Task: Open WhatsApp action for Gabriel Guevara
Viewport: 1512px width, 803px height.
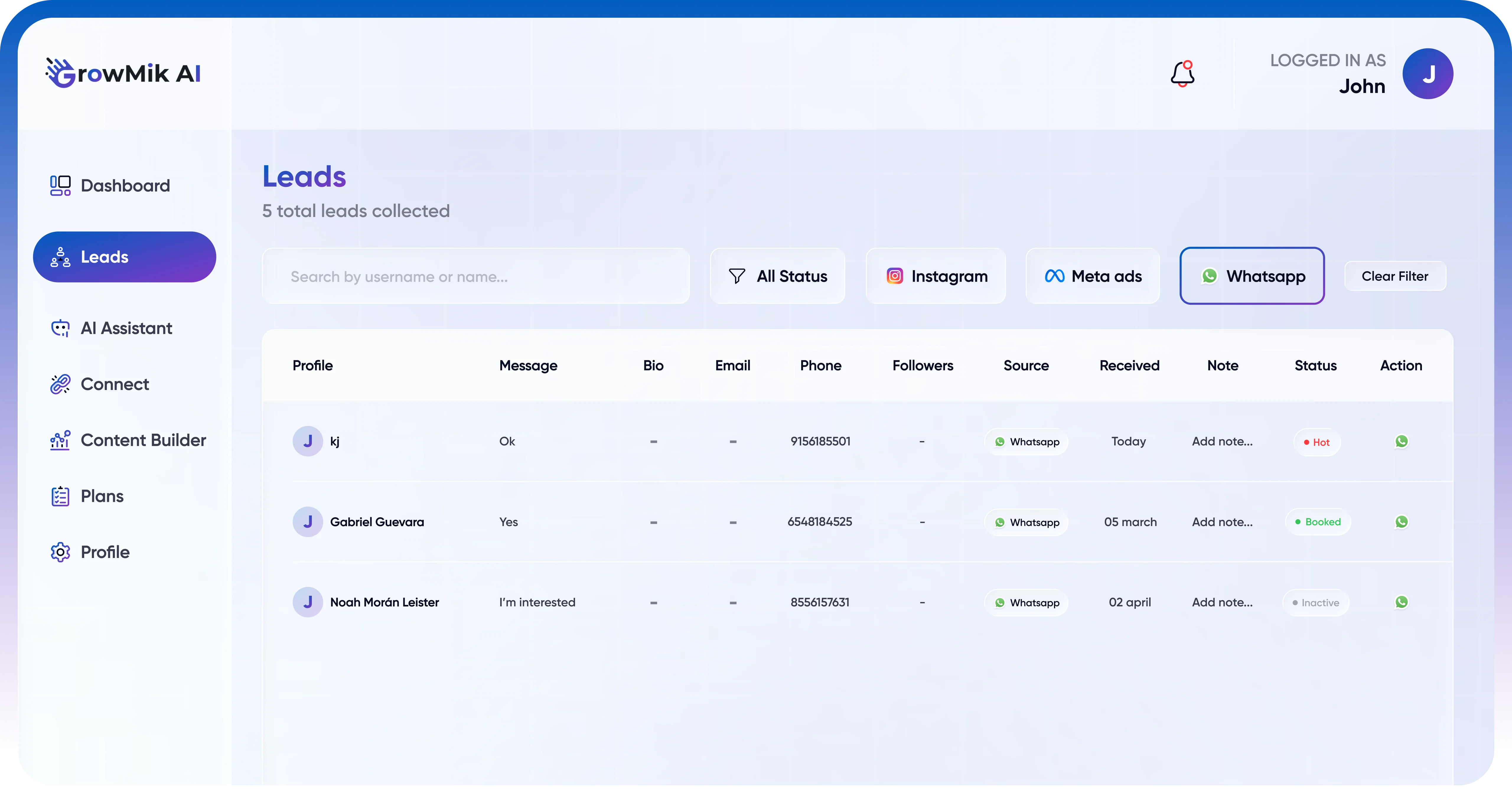Action: (x=1401, y=522)
